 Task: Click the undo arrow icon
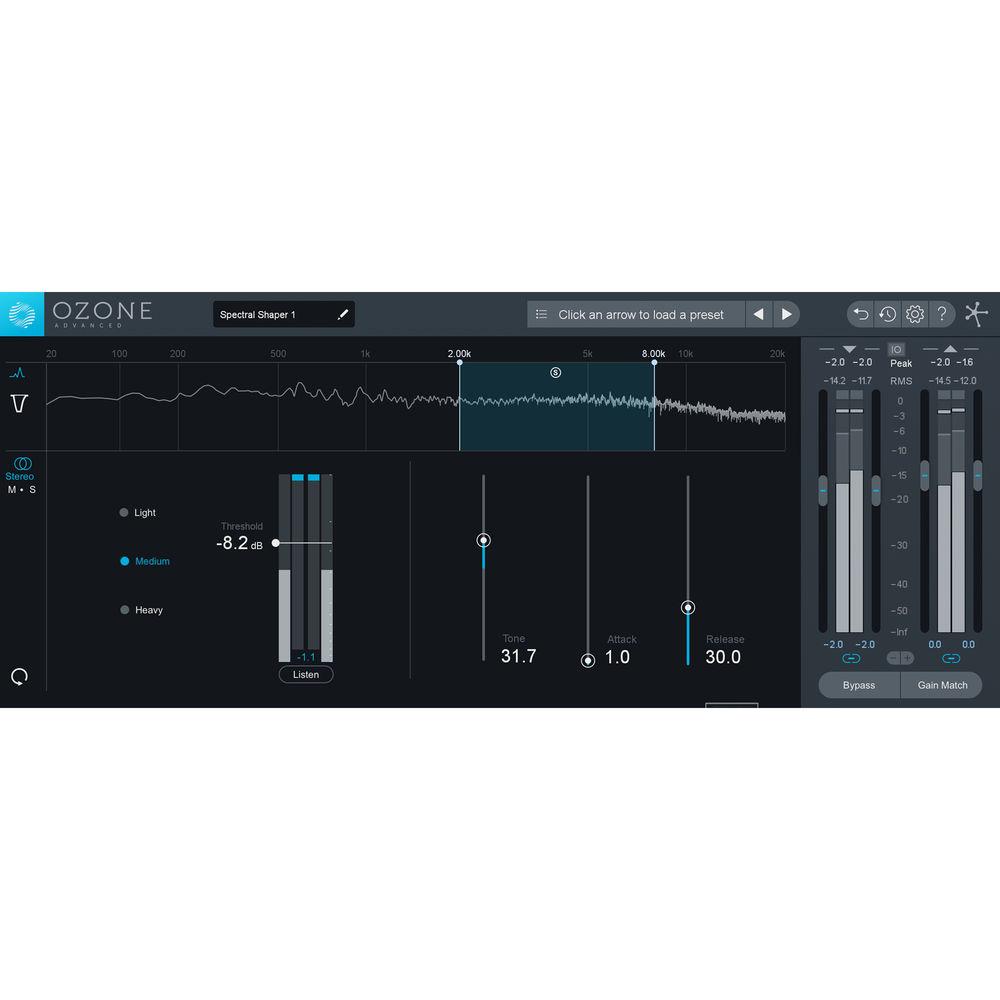pyautogui.click(x=860, y=314)
